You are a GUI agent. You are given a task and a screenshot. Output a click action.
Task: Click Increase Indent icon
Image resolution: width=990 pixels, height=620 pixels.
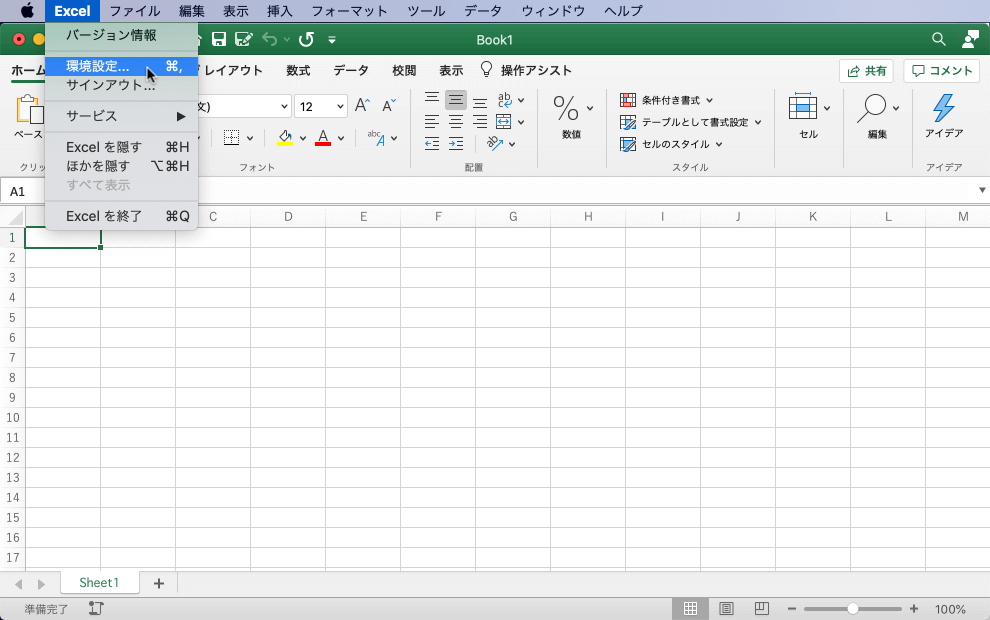pyautogui.click(x=456, y=144)
